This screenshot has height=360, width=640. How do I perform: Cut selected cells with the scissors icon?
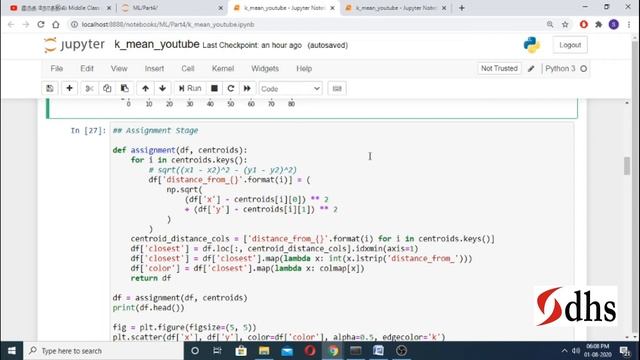(x=89, y=89)
